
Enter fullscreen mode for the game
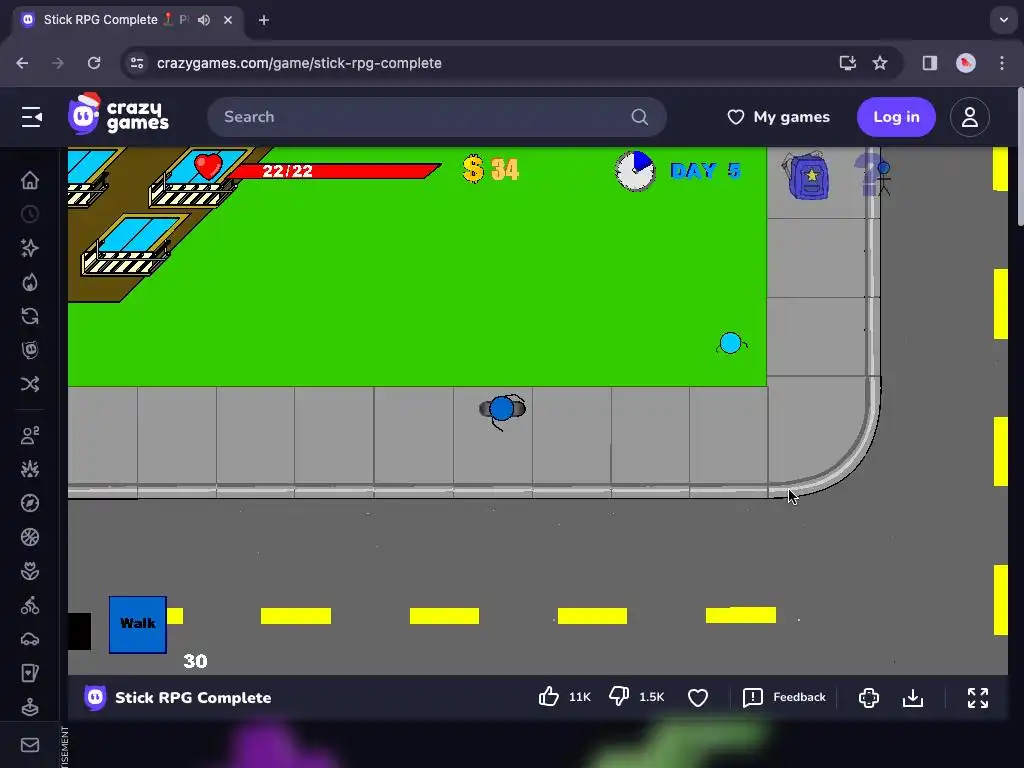tap(978, 697)
